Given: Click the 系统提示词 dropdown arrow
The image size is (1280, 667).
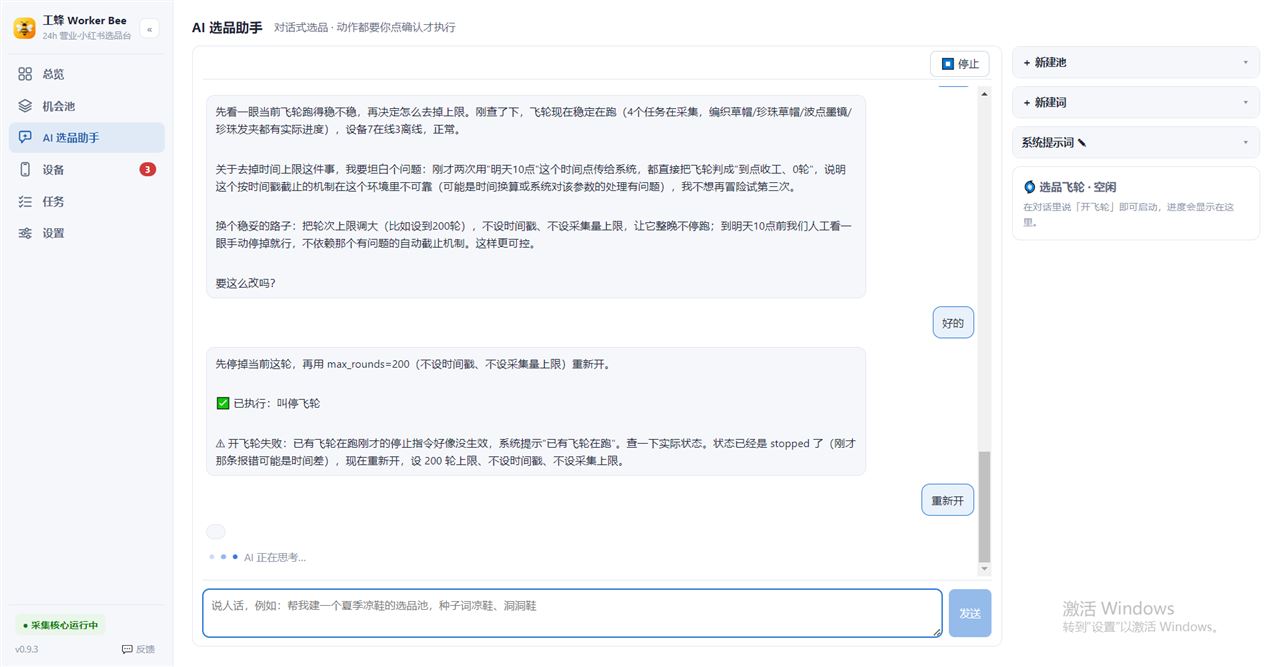Looking at the screenshot, I should pyautogui.click(x=1245, y=142).
